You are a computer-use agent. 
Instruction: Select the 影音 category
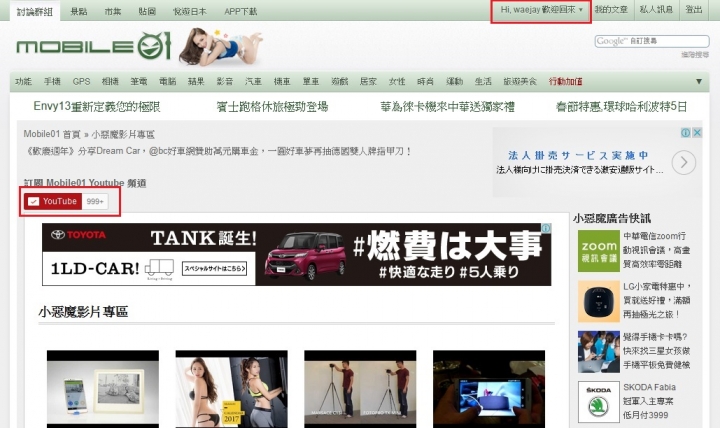(225, 82)
